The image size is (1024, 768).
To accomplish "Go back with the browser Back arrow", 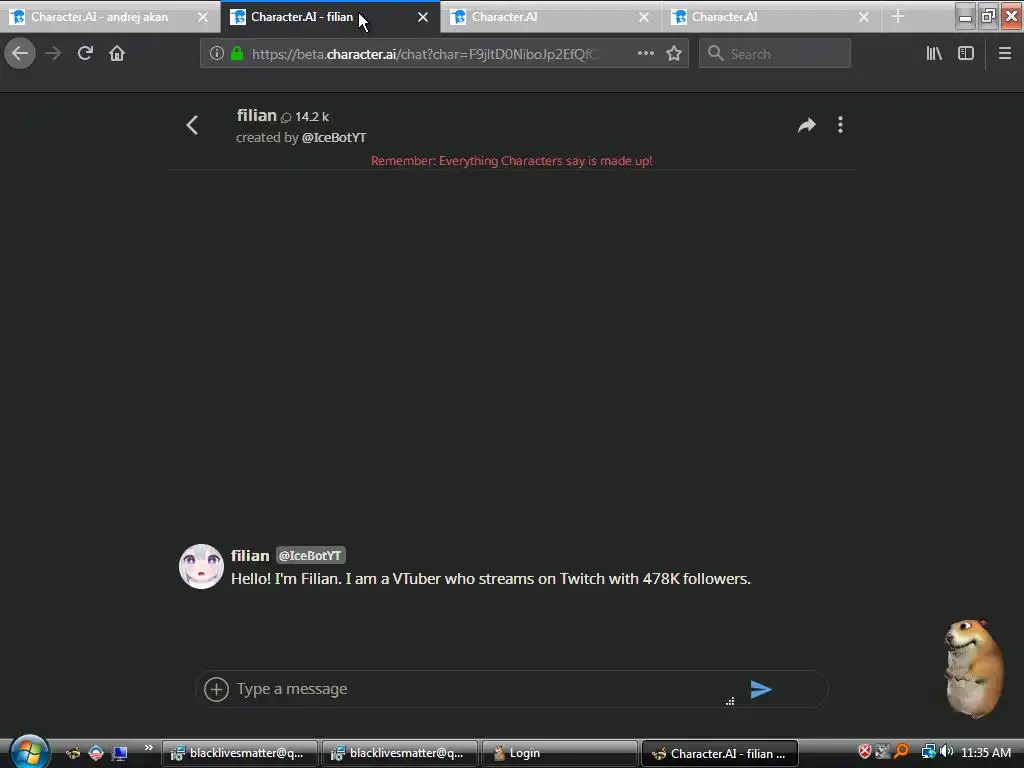I will (x=20, y=54).
